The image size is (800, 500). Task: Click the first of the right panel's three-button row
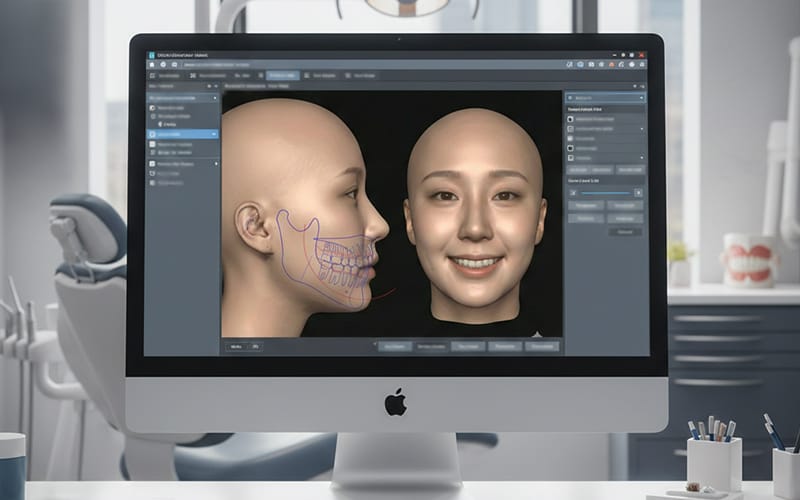pos(578,169)
